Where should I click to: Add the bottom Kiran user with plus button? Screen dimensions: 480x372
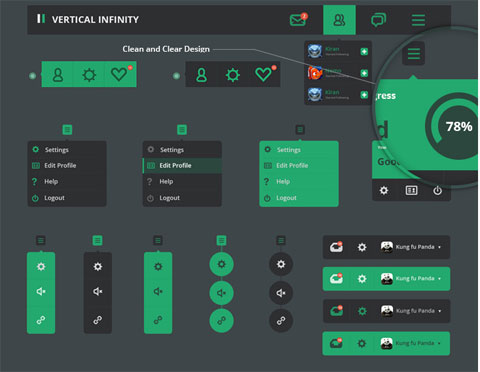[x=364, y=95]
